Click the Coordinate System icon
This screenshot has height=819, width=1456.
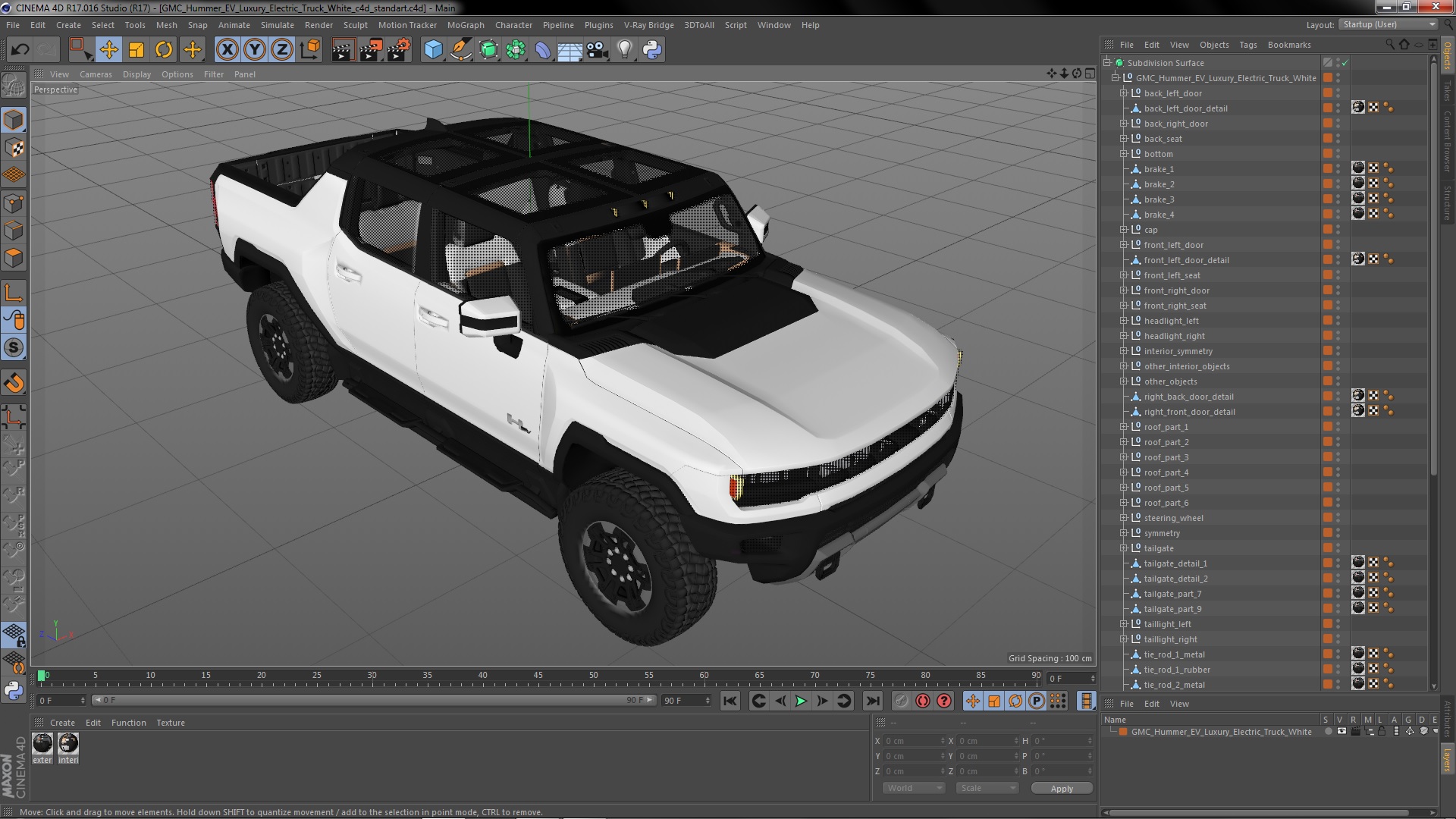310,50
